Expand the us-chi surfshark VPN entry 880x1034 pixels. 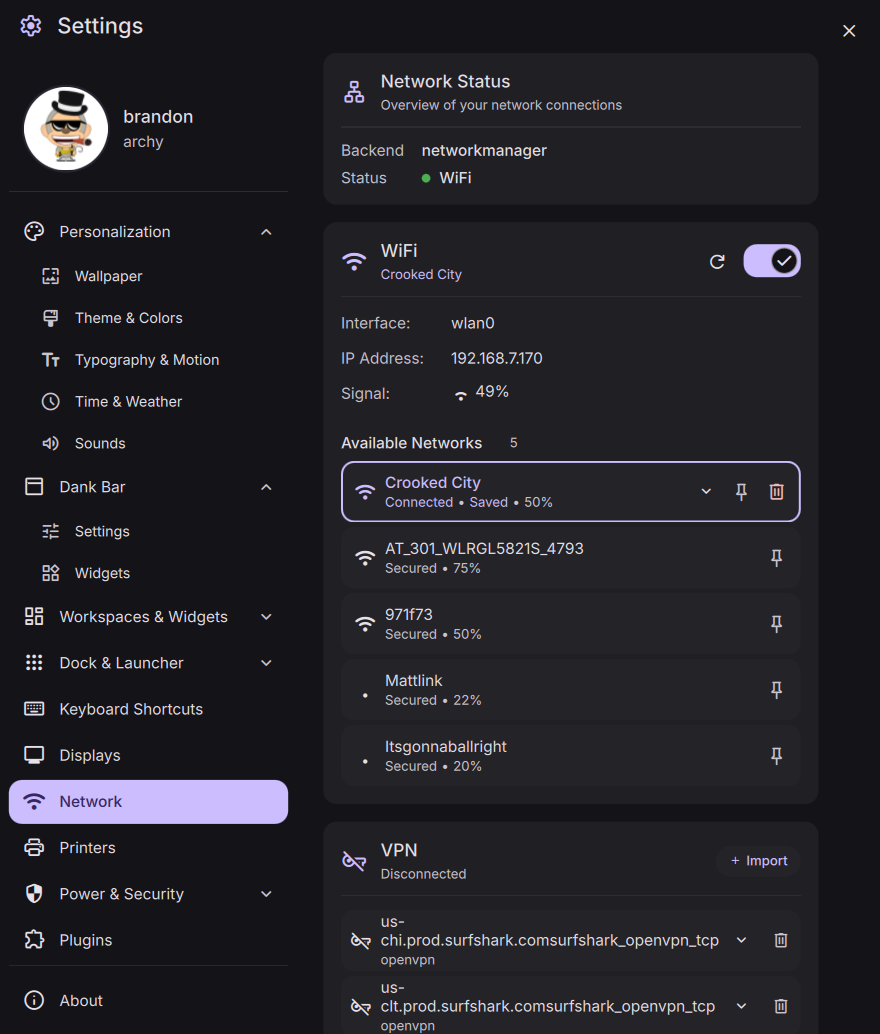click(x=741, y=940)
